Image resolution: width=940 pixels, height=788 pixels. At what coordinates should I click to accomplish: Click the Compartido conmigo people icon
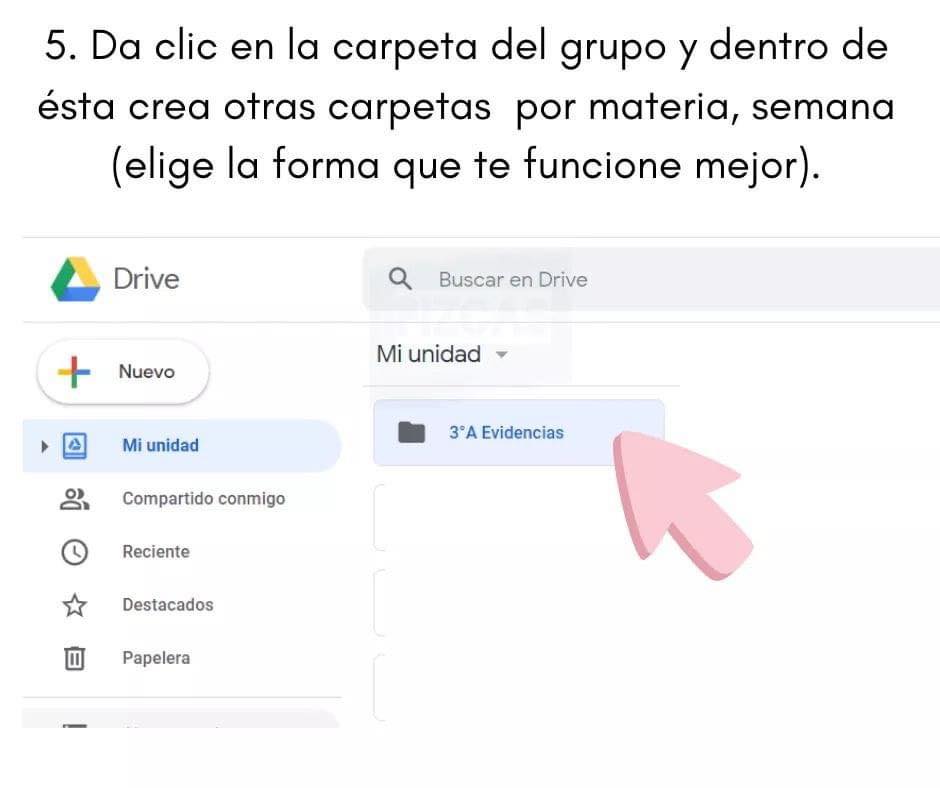pos(75,499)
